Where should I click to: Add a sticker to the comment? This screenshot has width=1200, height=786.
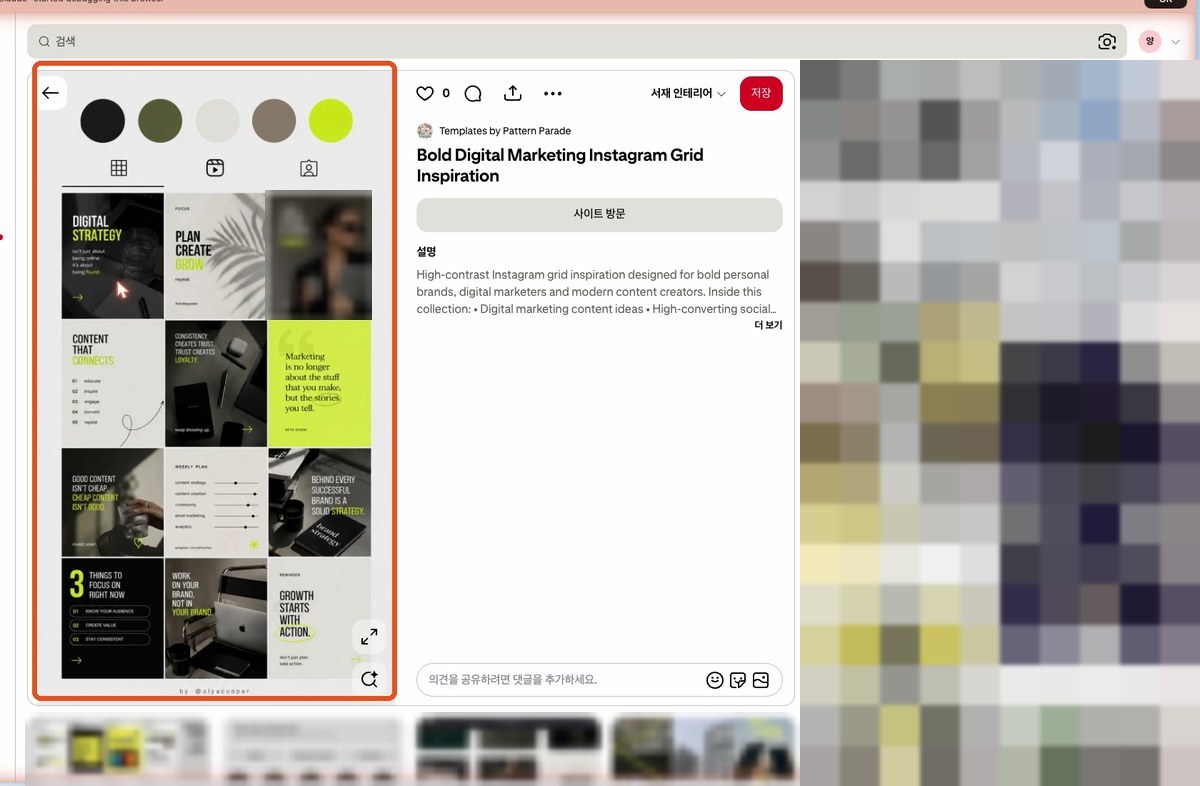738,680
